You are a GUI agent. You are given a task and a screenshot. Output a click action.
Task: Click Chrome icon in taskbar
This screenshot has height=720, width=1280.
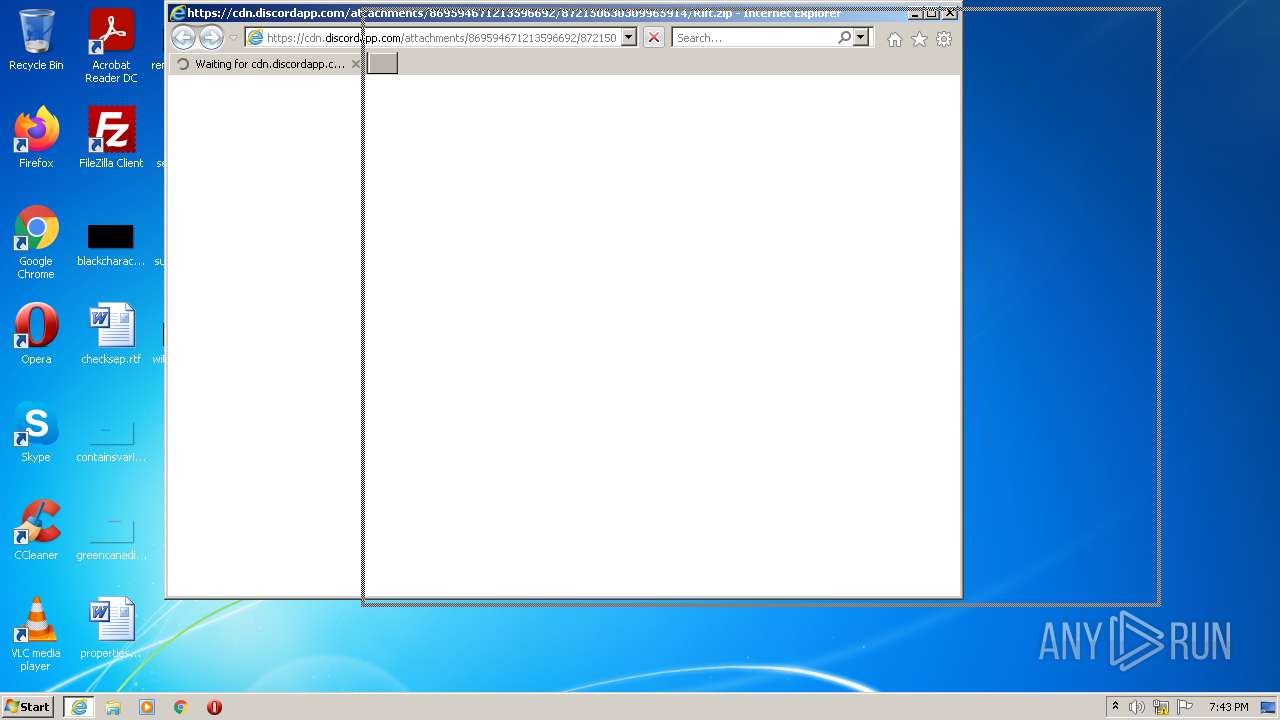point(181,707)
